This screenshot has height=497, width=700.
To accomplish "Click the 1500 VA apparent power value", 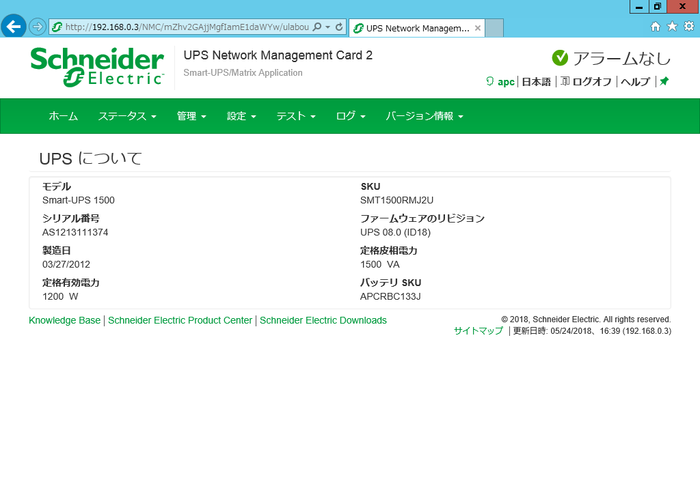I will tap(380, 265).
